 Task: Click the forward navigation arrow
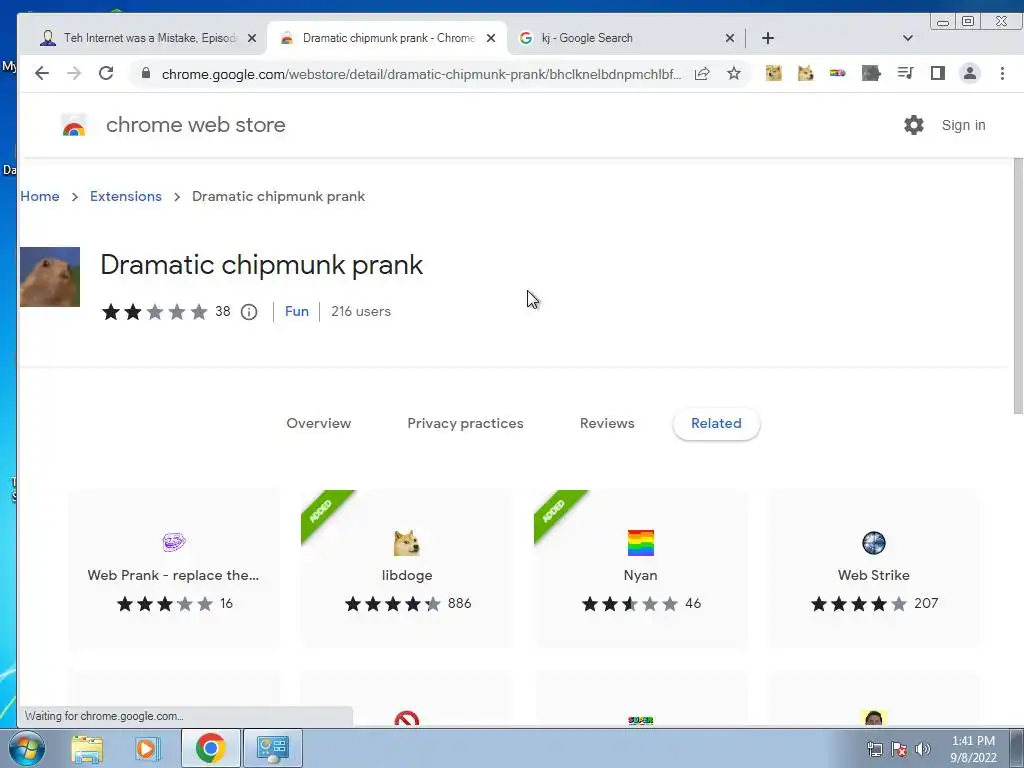pos(74,73)
